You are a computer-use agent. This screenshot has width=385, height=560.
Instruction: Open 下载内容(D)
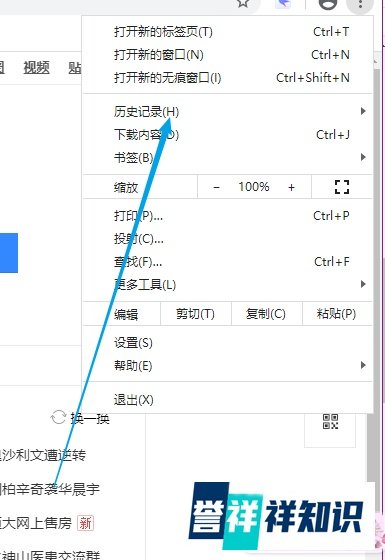228,135
